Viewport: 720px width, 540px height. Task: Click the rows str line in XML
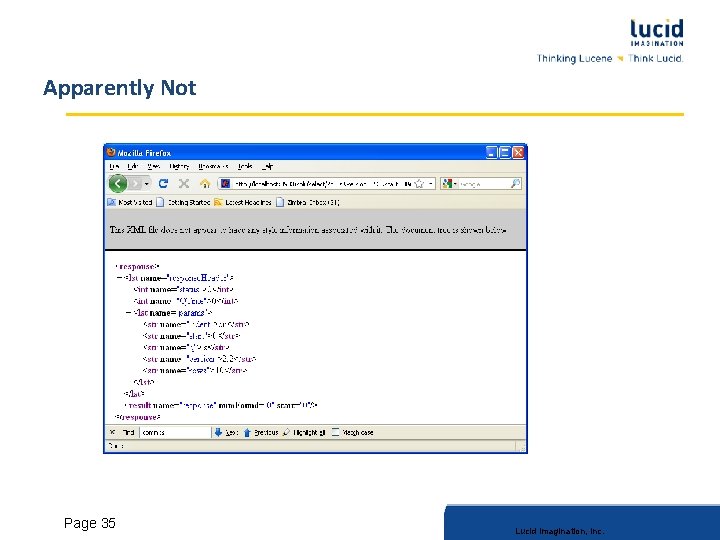coord(195,370)
